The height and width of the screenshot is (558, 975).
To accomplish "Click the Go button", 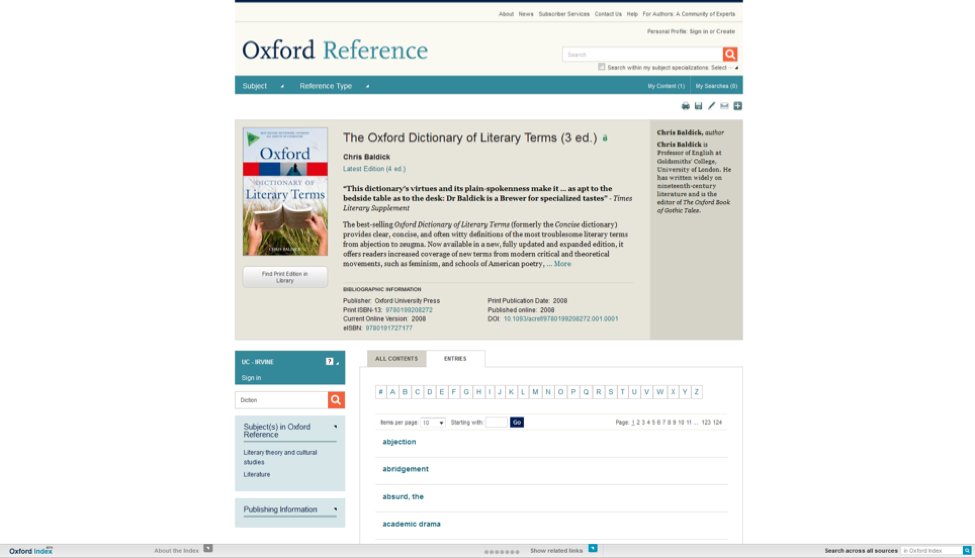I will point(517,422).
